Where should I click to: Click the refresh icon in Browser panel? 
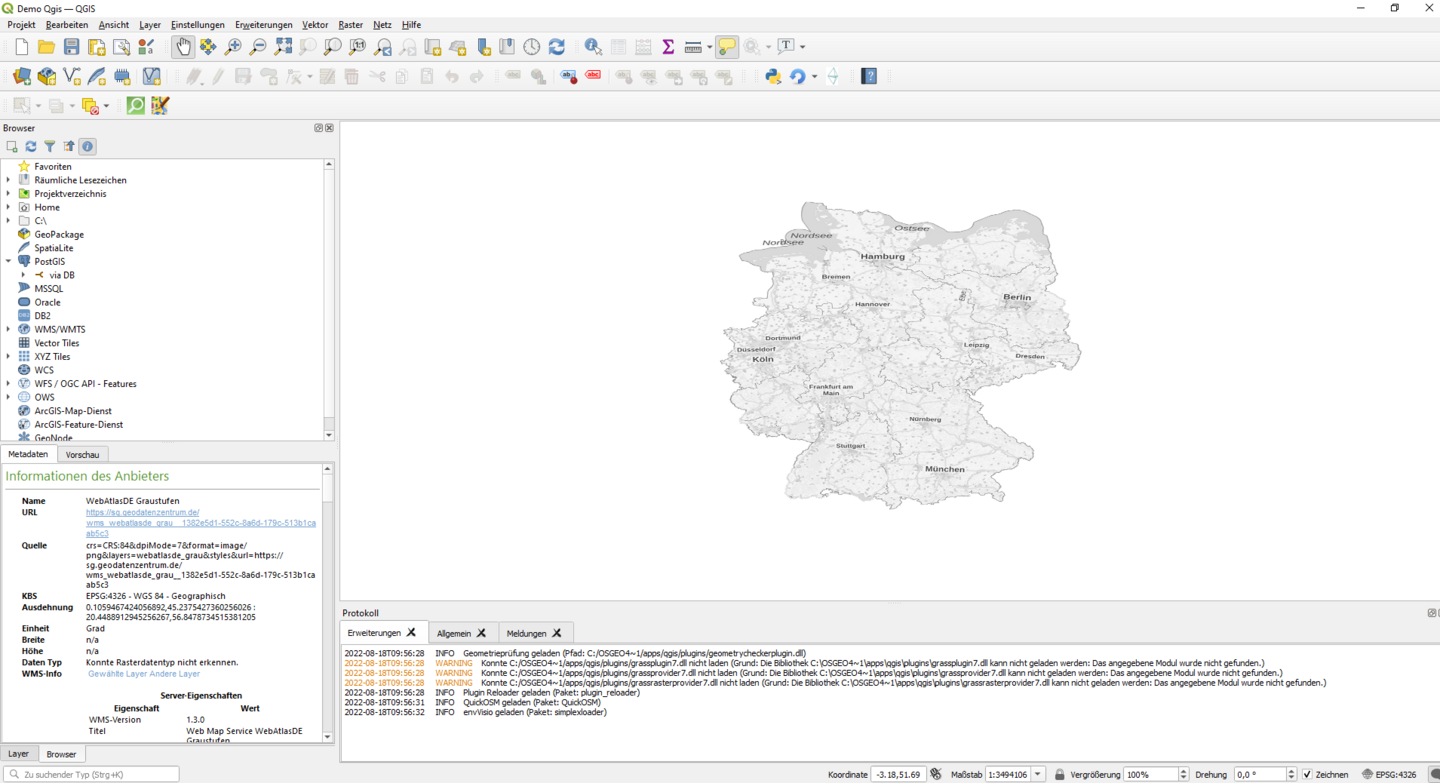(31, 147)
